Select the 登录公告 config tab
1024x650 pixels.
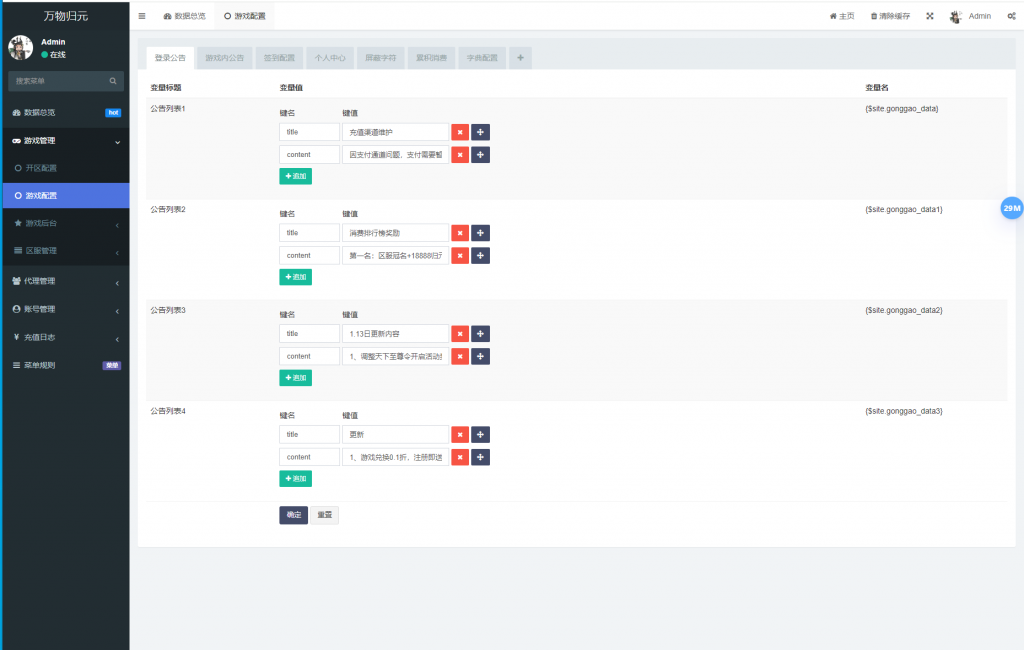(170, 58)
